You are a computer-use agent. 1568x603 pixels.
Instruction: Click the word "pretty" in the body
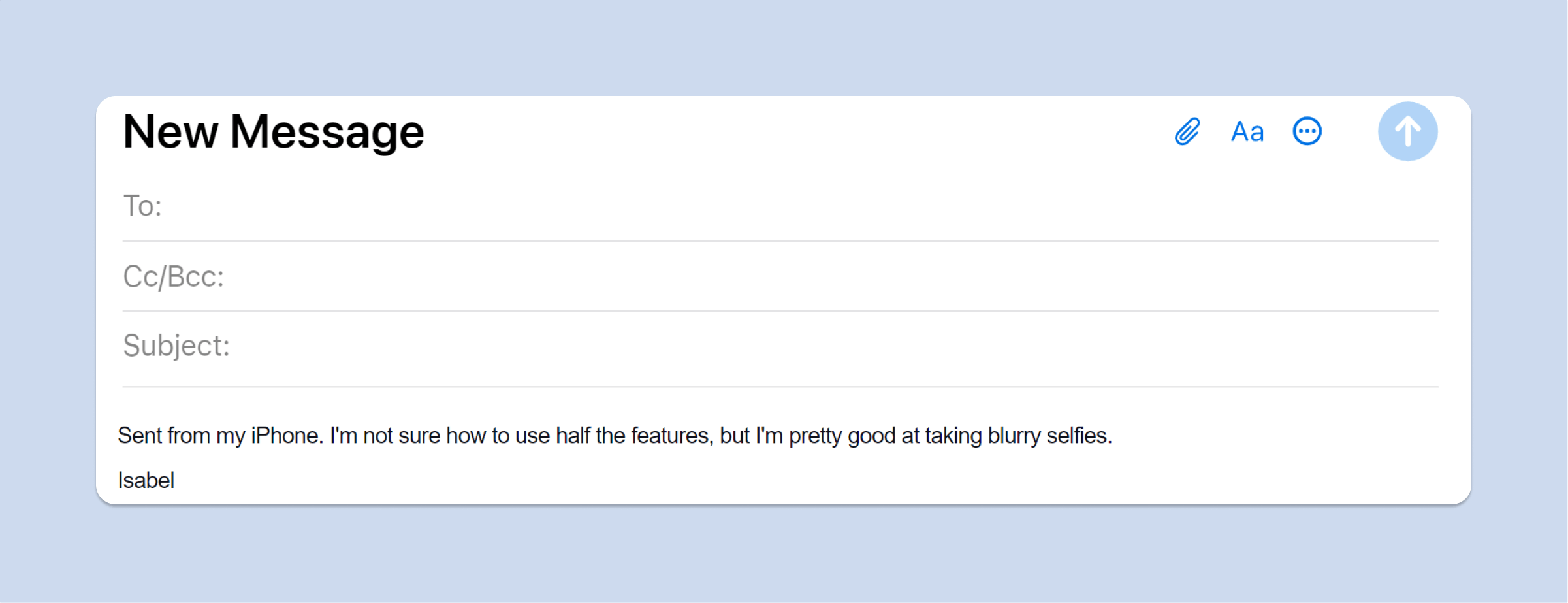(x=815, y=436)
